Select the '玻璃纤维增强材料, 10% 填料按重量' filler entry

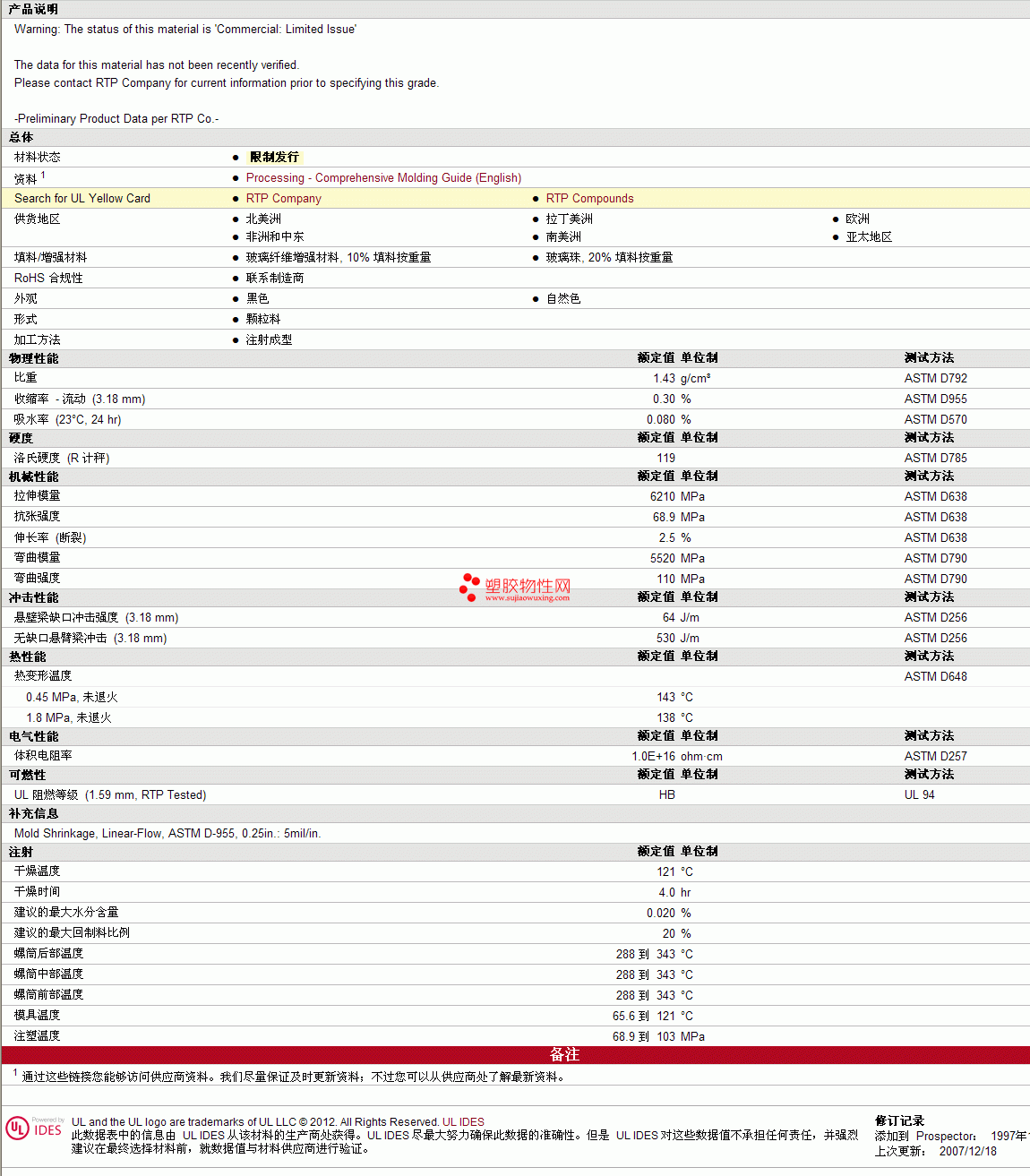(x=339, y=258)
